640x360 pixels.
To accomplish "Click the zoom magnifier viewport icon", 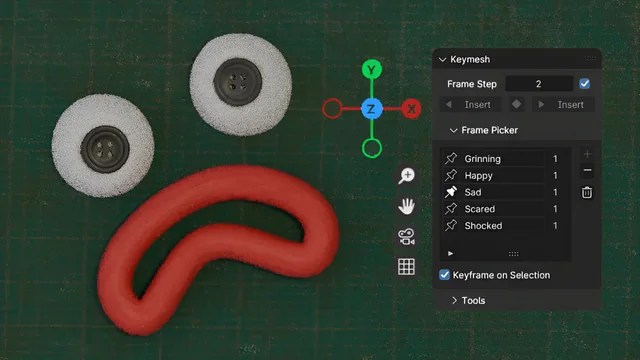I will [407, 176].
